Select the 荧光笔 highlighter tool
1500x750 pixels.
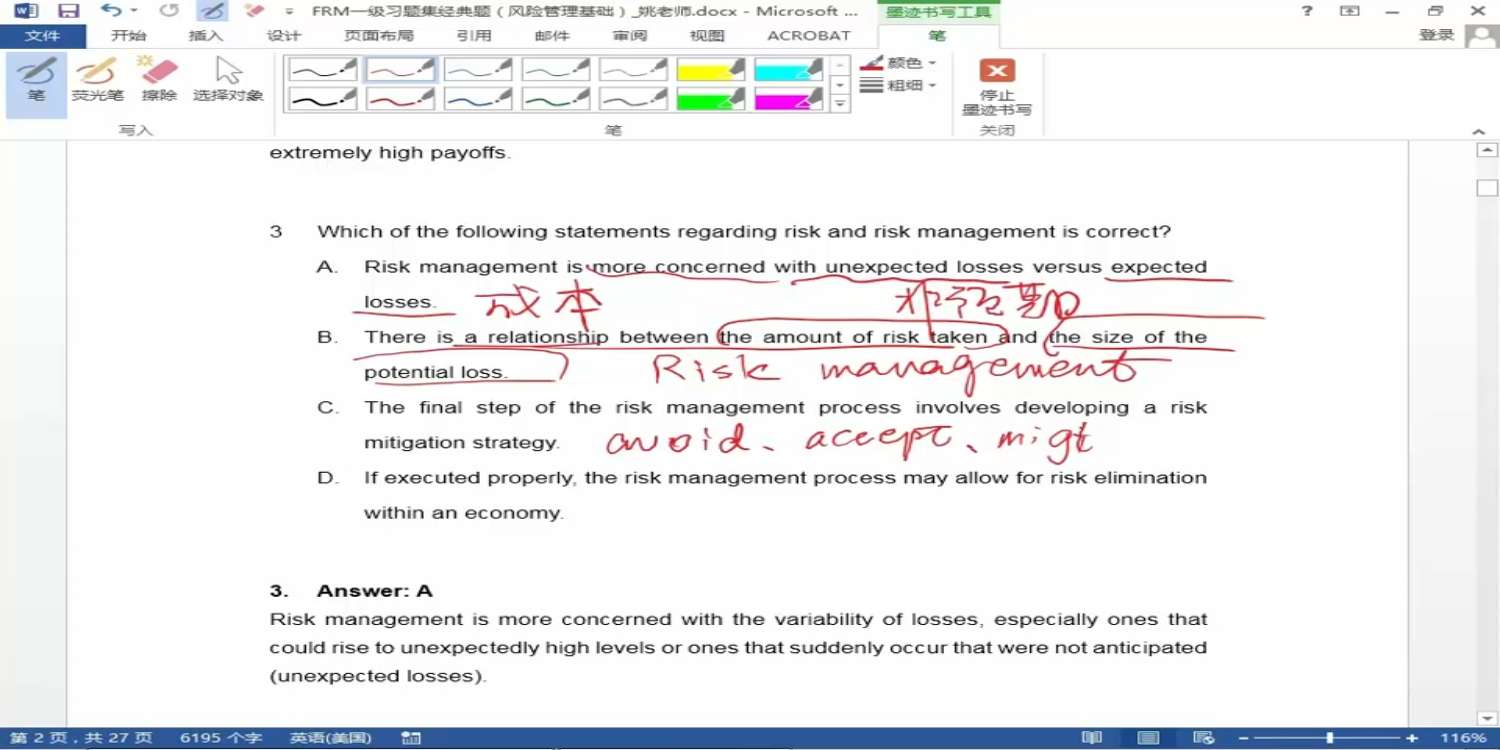(97, 80)
